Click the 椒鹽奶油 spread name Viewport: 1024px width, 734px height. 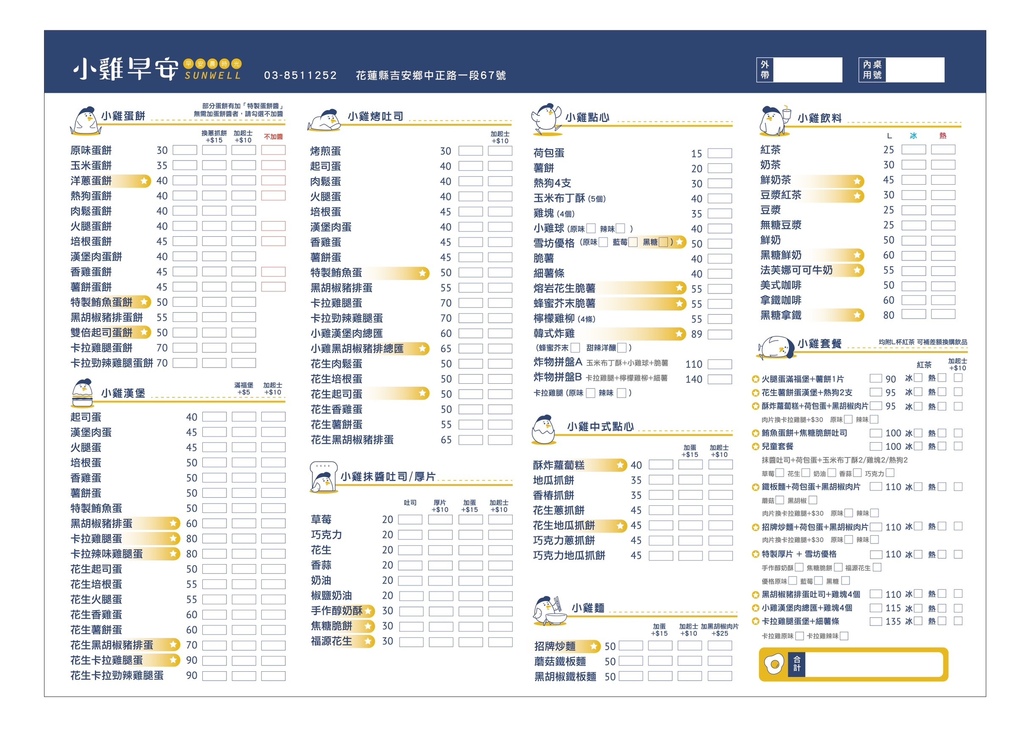[x=331, y=596]
